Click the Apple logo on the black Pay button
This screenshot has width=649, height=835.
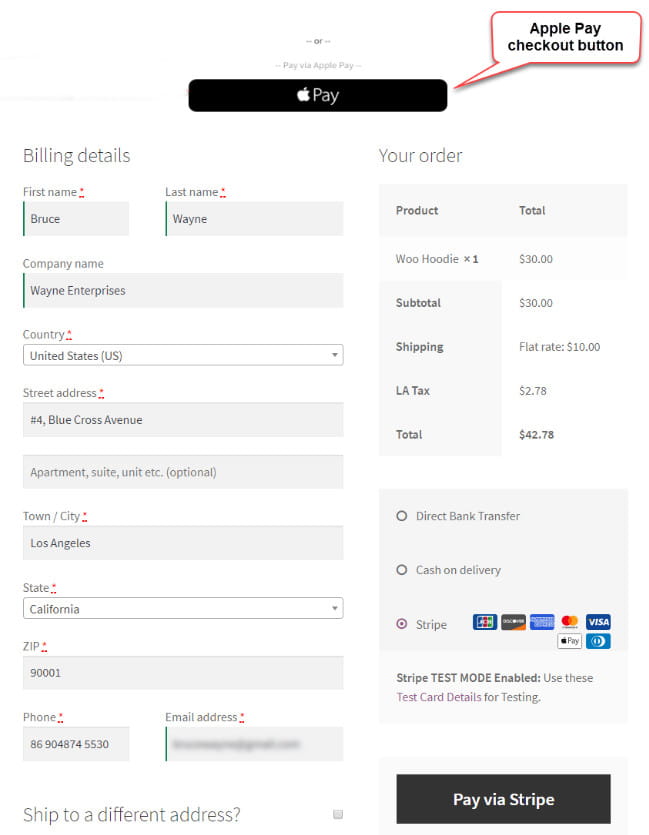[300, 96]
